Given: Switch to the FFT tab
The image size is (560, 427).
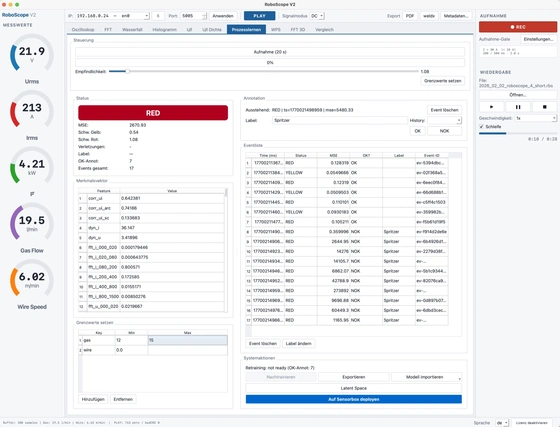Looking at the screenshot, I should (x=108, y=30).
